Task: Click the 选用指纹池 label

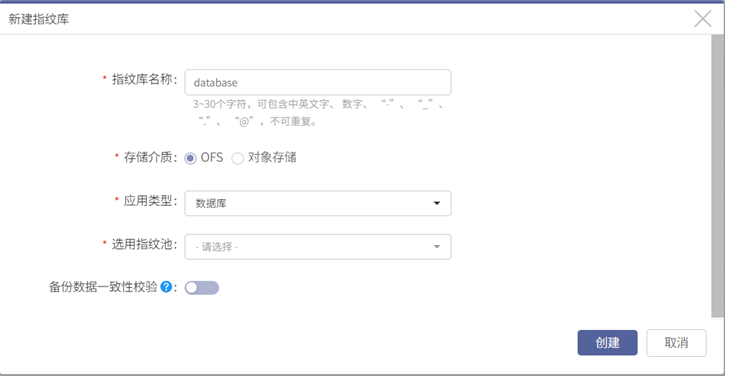Action: (x=144, y=244)
